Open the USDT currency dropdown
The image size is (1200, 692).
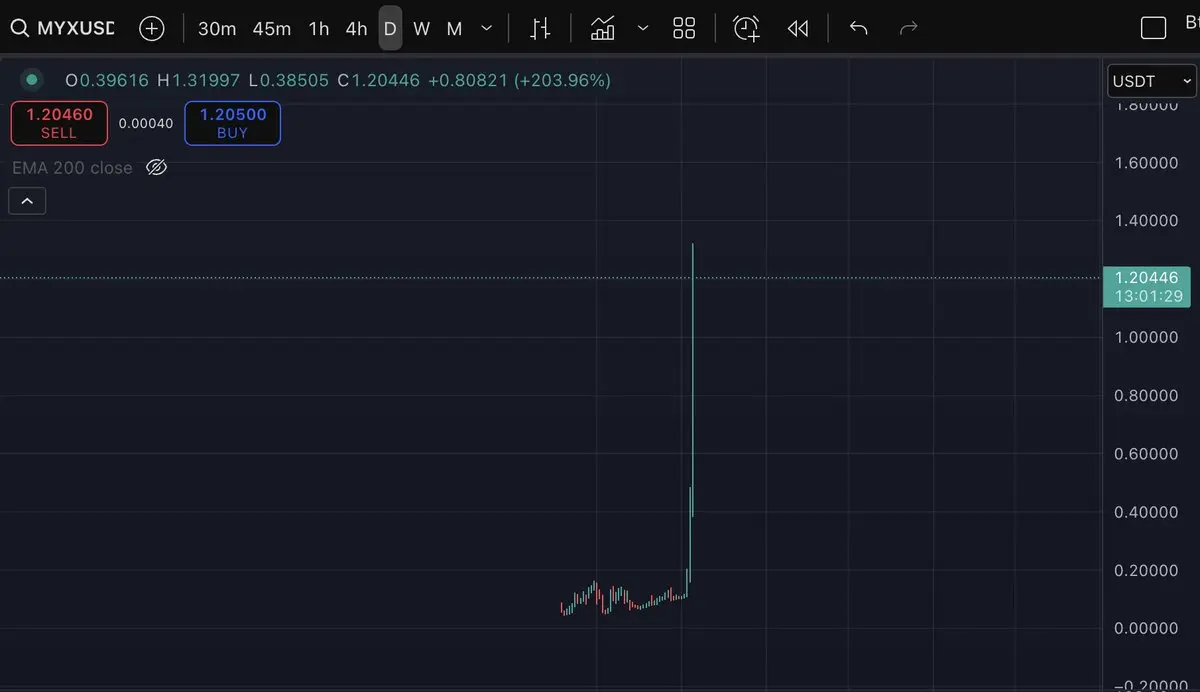pyautogui.click(x=1152, y=81)
